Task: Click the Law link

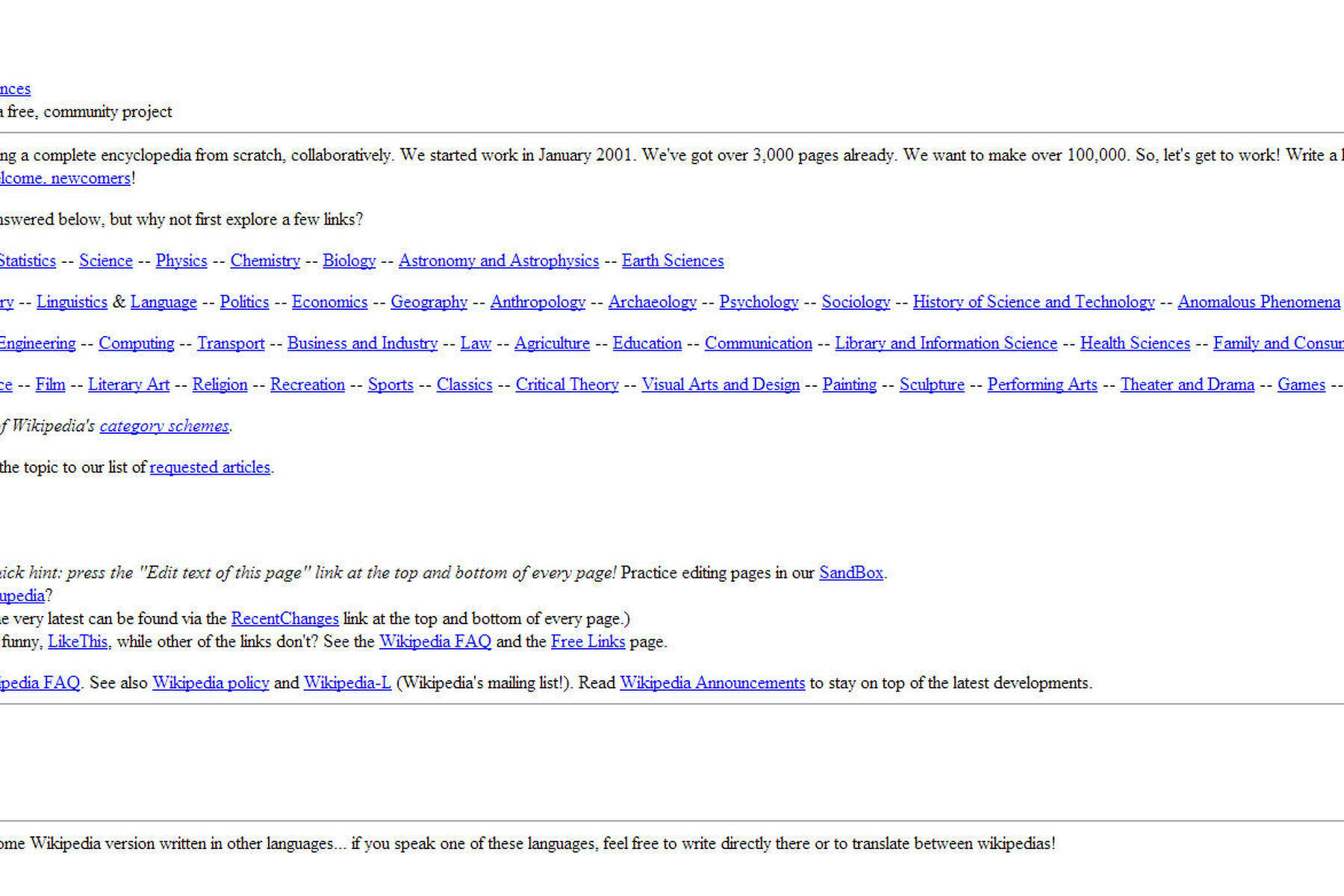Action: pos(476,343)
